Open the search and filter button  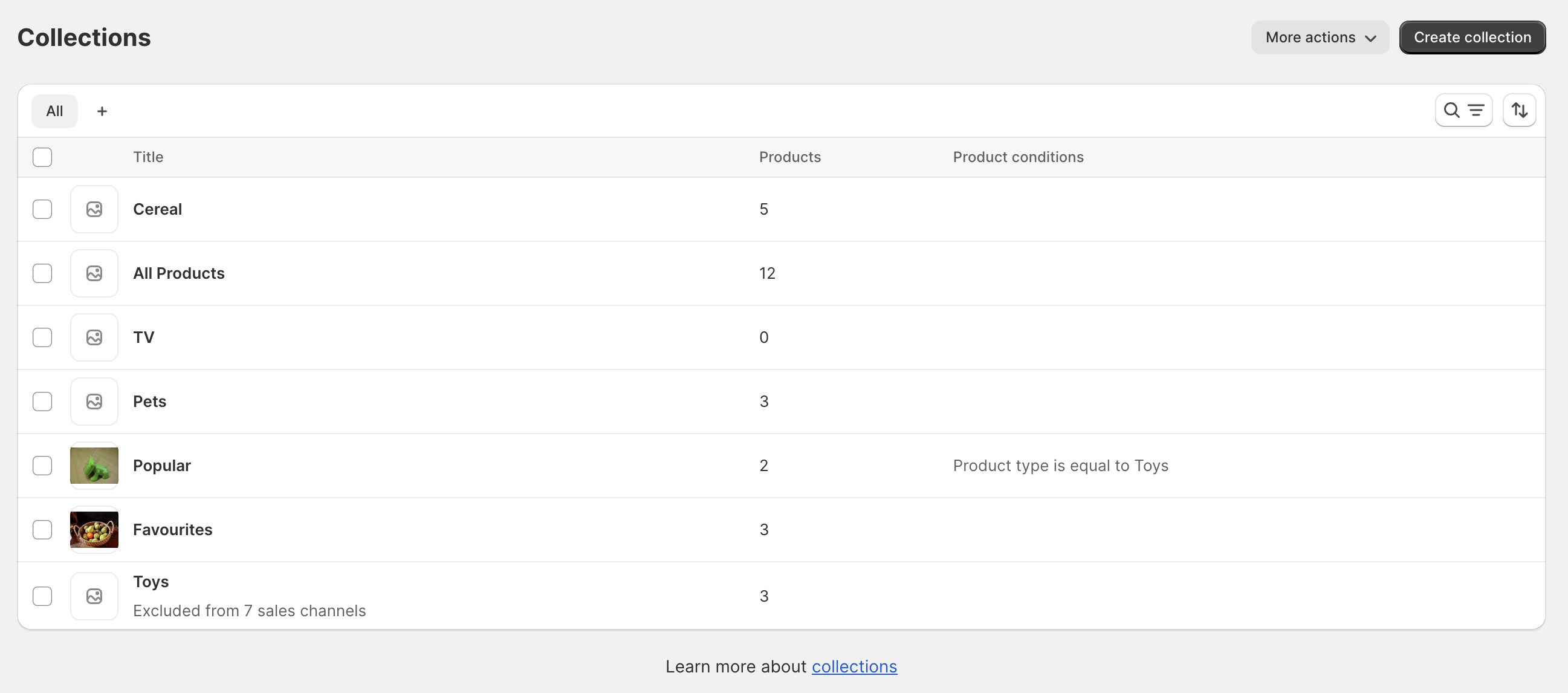pyautogui.click(x=1463, y=110)
